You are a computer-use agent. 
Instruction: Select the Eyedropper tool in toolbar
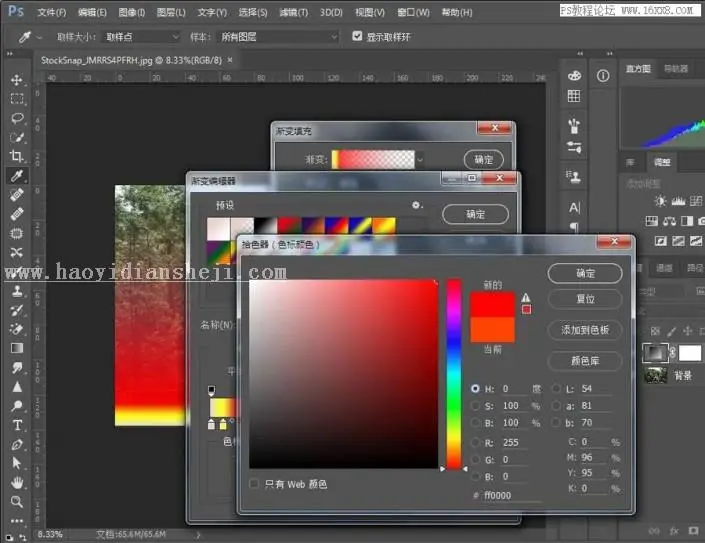[x=17, y=175]
